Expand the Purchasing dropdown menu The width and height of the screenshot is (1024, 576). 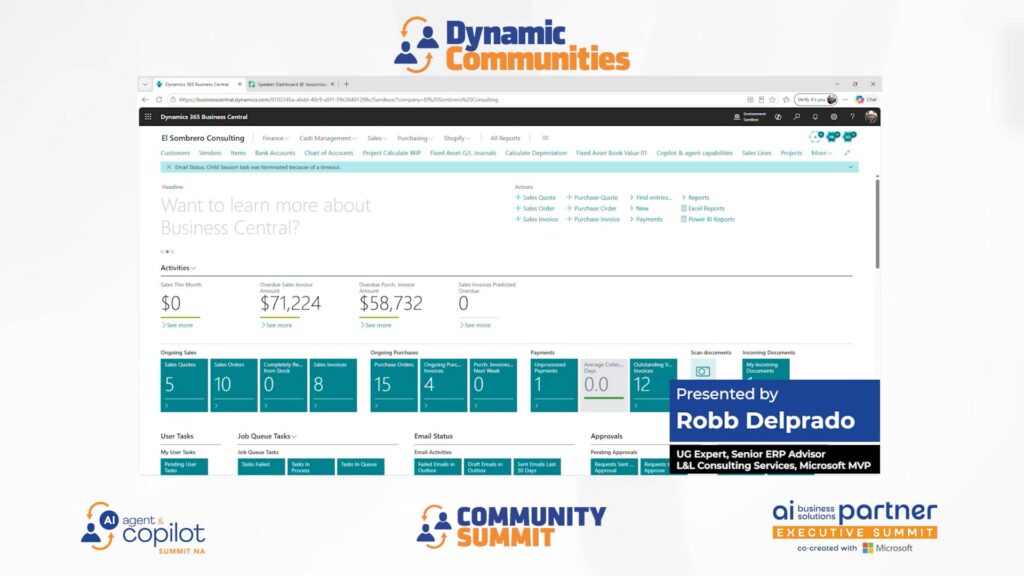point(415,138)
